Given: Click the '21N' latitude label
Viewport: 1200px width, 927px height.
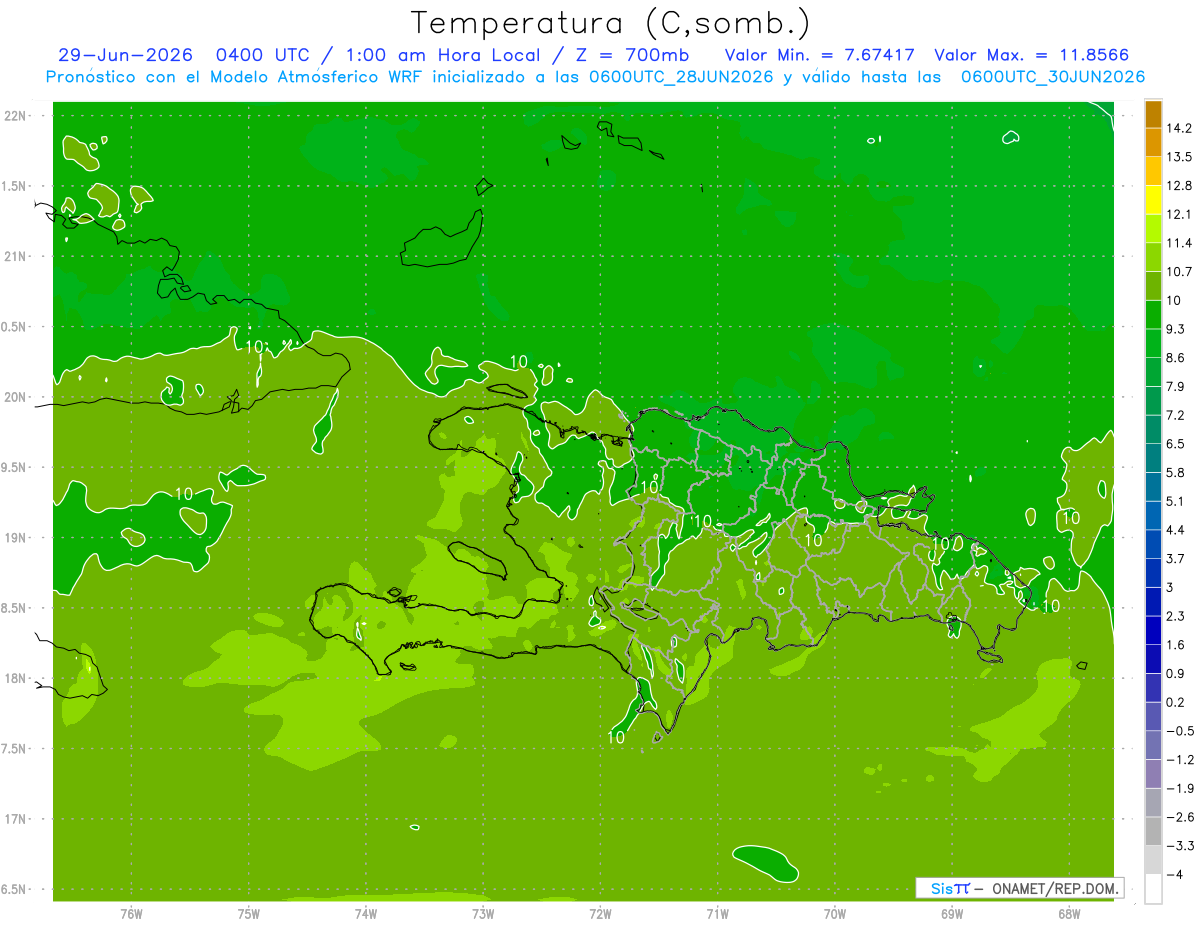Looking at the screenshot, I should click(x=15, y=256).
